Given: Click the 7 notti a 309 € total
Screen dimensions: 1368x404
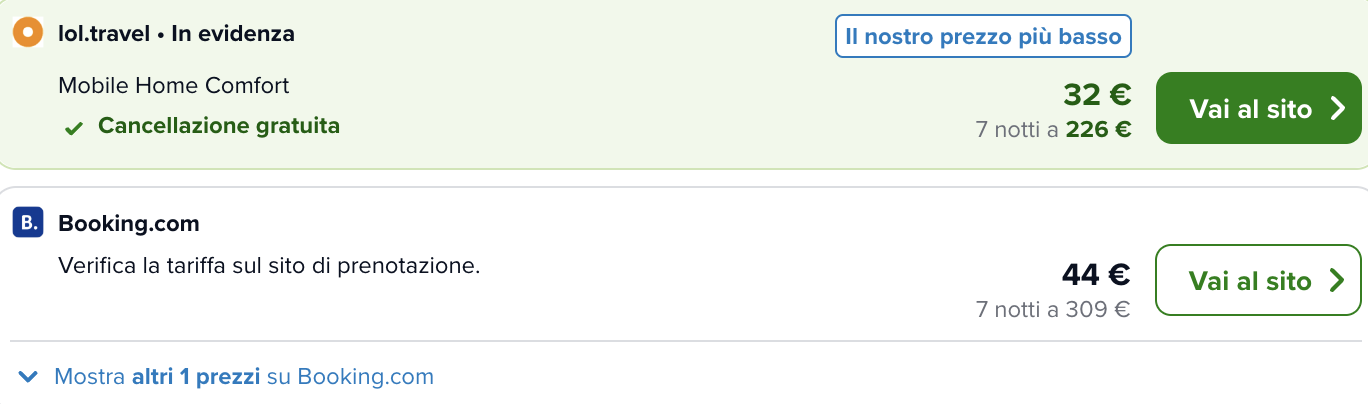Looking at the screenshot, I should (1053, 309).
